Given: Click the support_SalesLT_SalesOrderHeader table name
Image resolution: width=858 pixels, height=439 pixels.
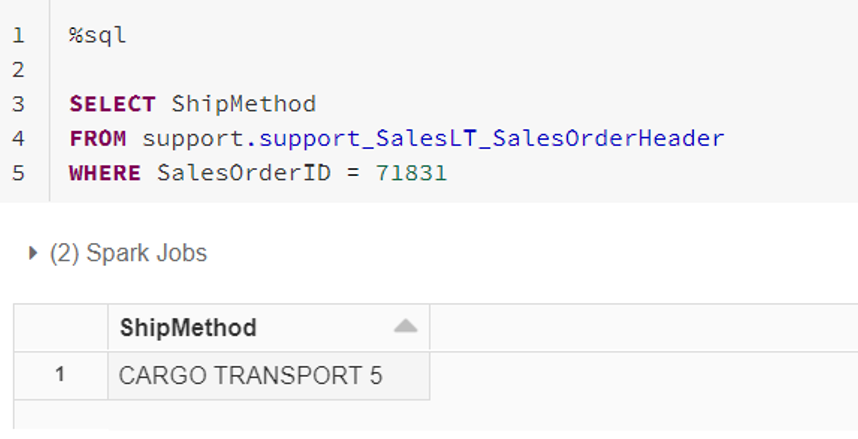Looking at the screenshot, I should click(491, 138).
